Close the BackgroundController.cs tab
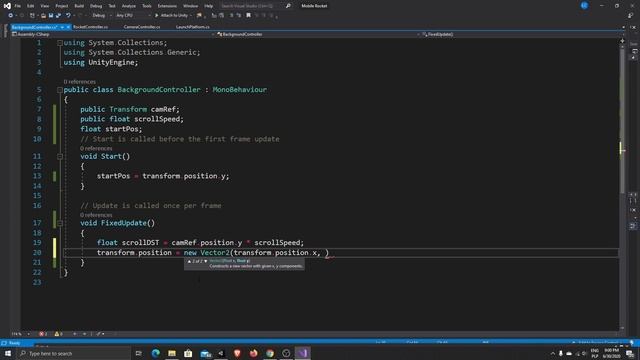The width and height of the screenshot is (640, 360). point(68,27)
